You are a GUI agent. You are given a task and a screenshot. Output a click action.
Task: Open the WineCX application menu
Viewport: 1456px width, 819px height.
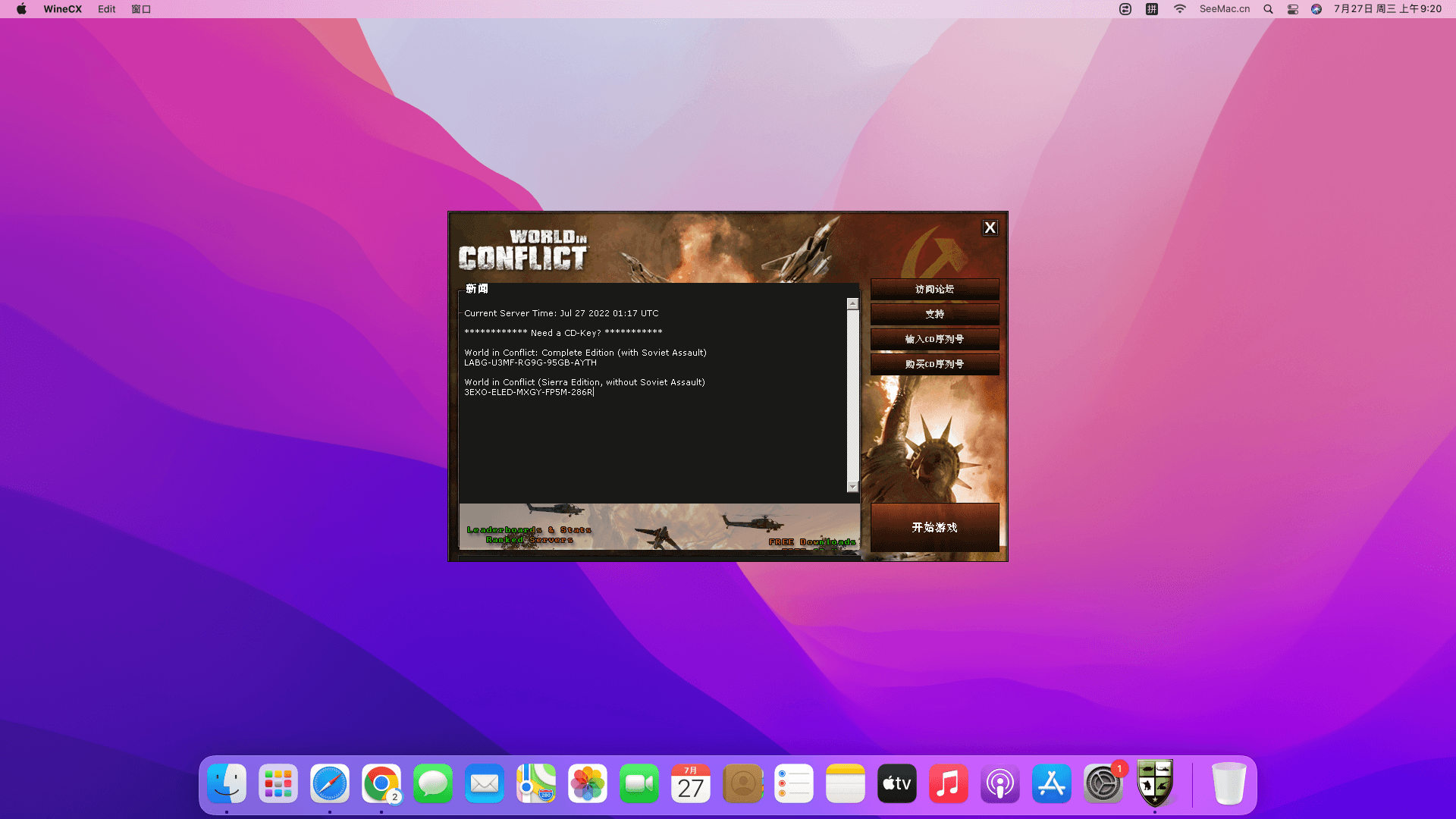(62, 9)
